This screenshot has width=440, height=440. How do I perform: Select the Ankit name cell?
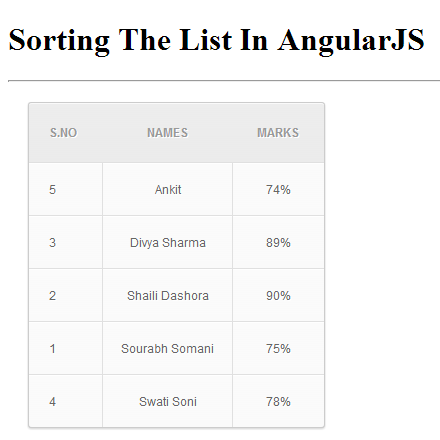point(167,189)
